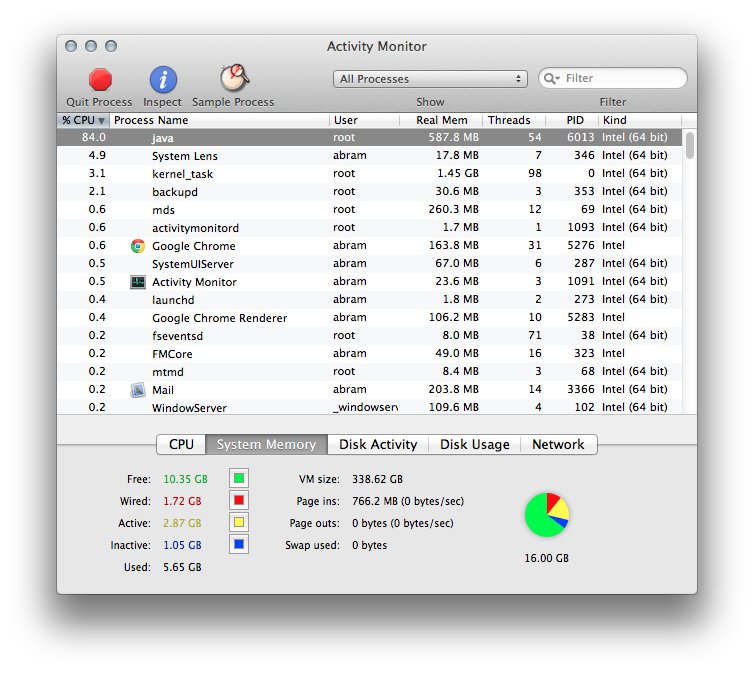Sort by Threads column header

click(514, 120)
